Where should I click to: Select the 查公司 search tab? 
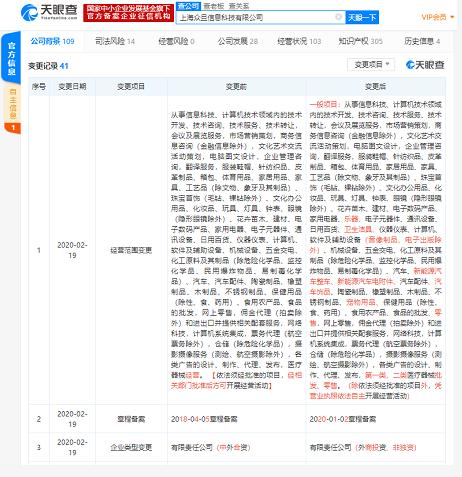click(188, 6)
